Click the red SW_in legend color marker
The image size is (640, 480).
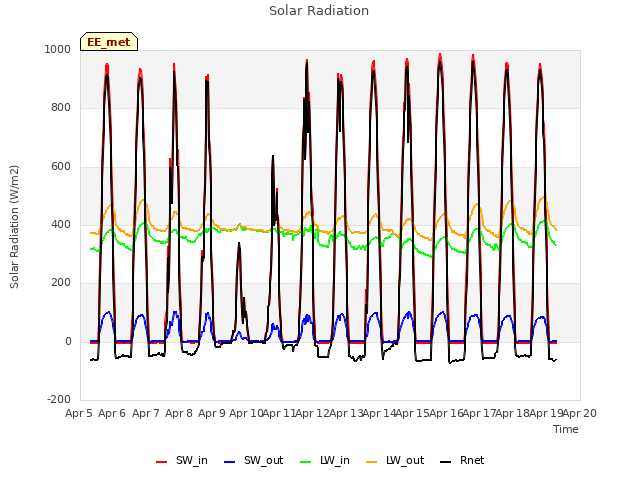coord(162,462)
